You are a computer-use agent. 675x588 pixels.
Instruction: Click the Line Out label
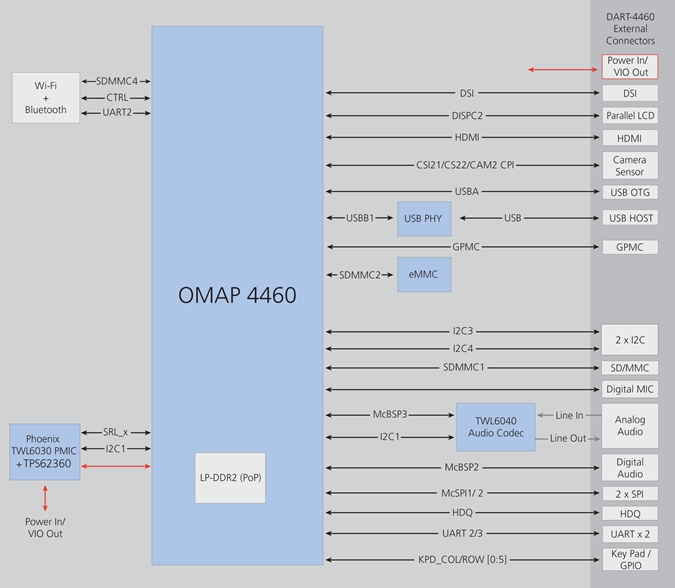568,438
